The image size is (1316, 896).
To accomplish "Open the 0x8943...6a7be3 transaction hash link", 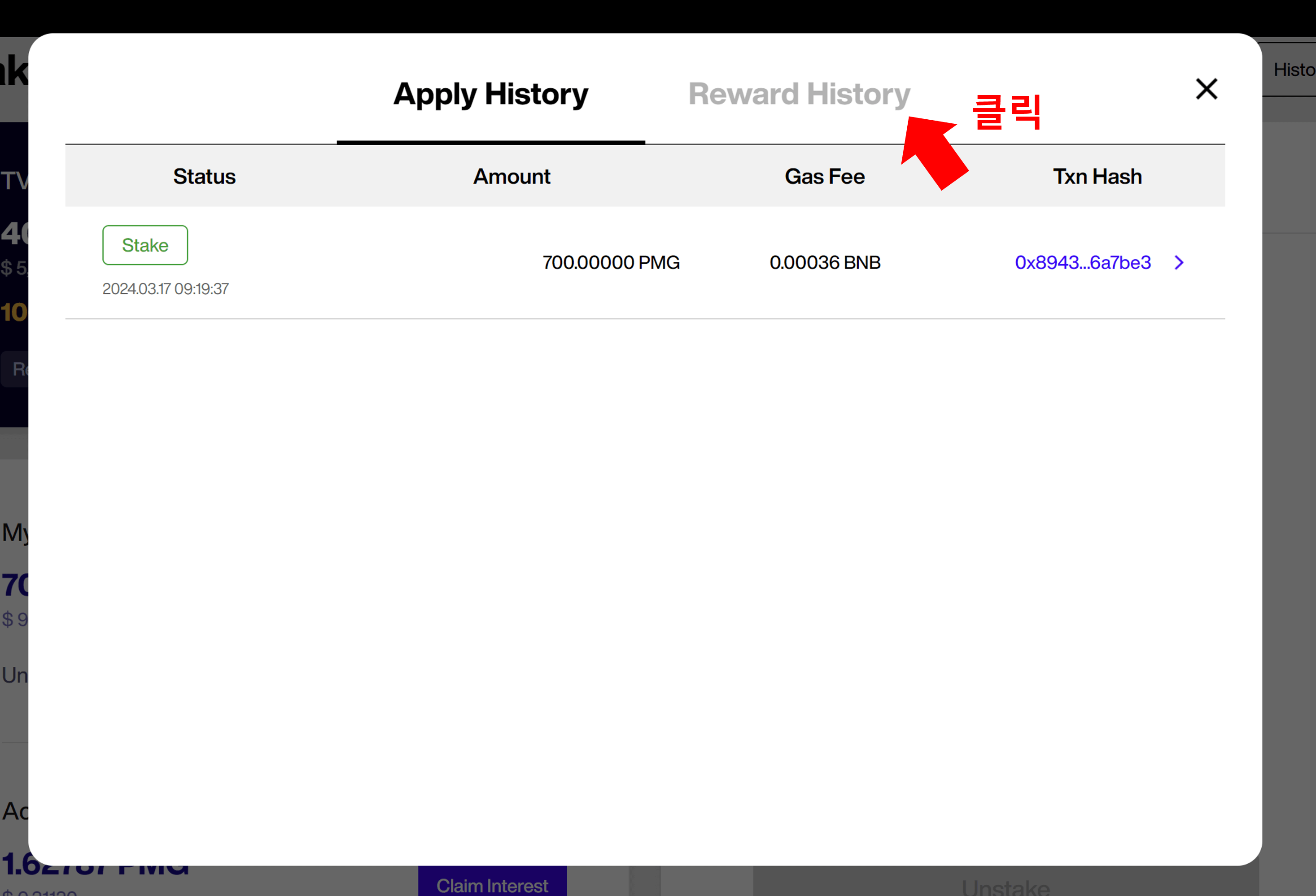I will point(1082,263).
